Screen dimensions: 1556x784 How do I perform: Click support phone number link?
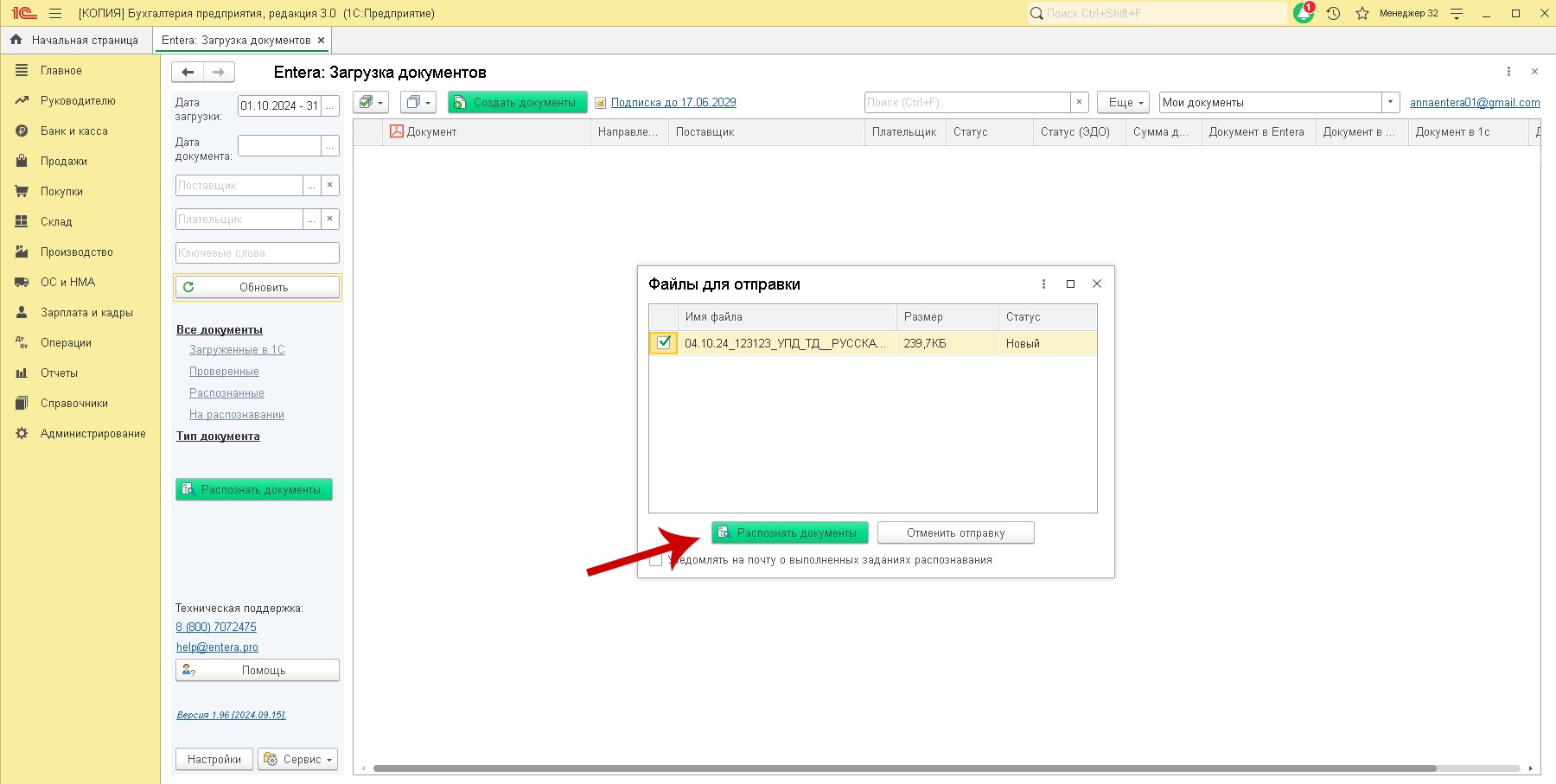tap(216, 628)
